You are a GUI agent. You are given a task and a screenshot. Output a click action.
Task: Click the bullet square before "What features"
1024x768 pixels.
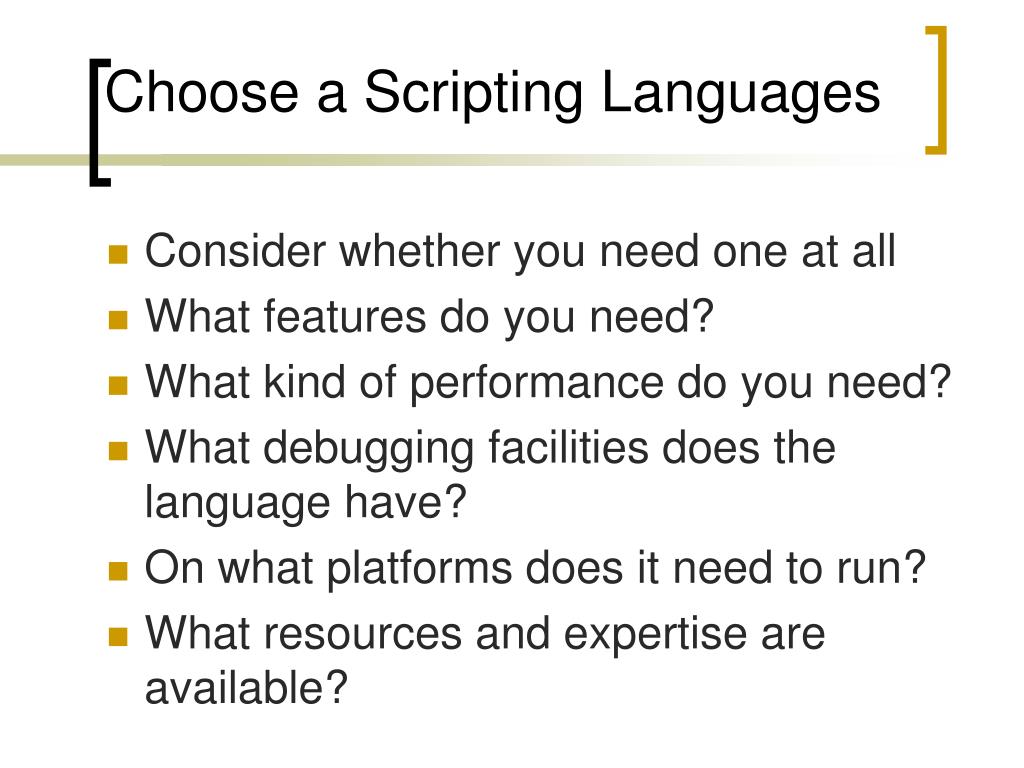pos(118,320)
